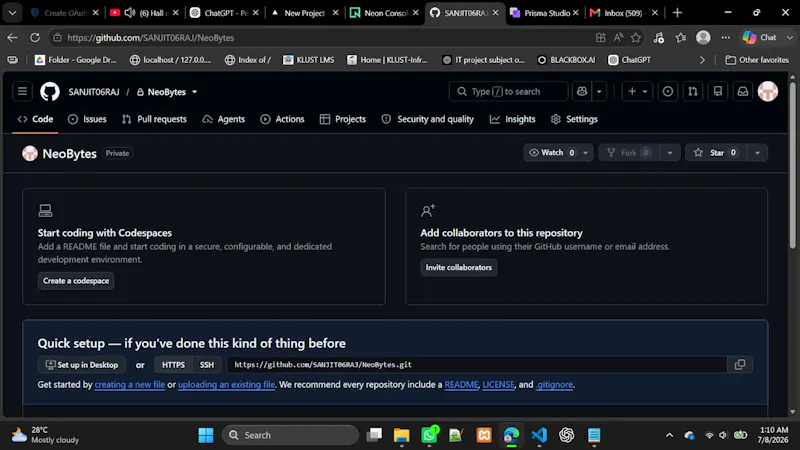Select the HTTPS clone URL option
Viewport: 800px width, 450px height.
(173, 364)
